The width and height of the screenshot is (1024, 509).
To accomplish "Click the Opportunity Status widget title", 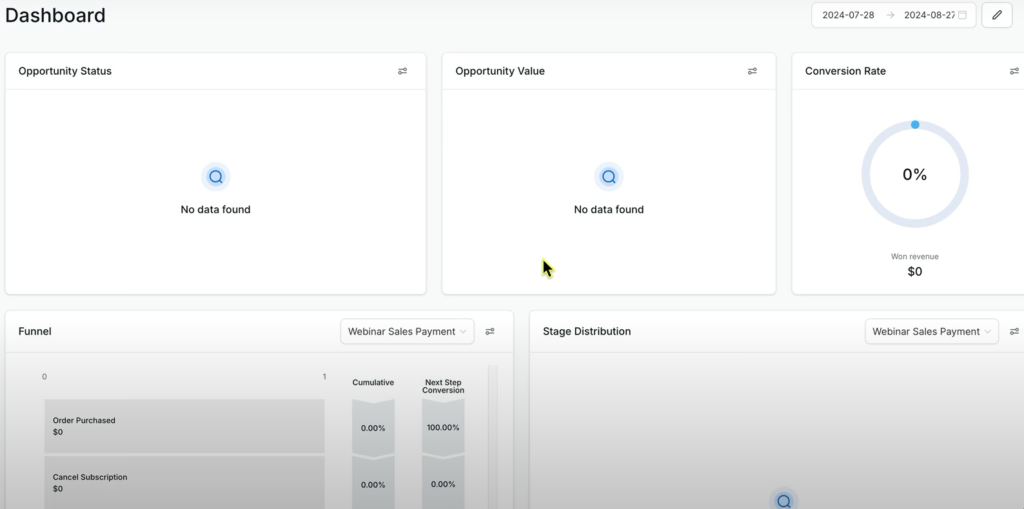I will tap(65, 71).
